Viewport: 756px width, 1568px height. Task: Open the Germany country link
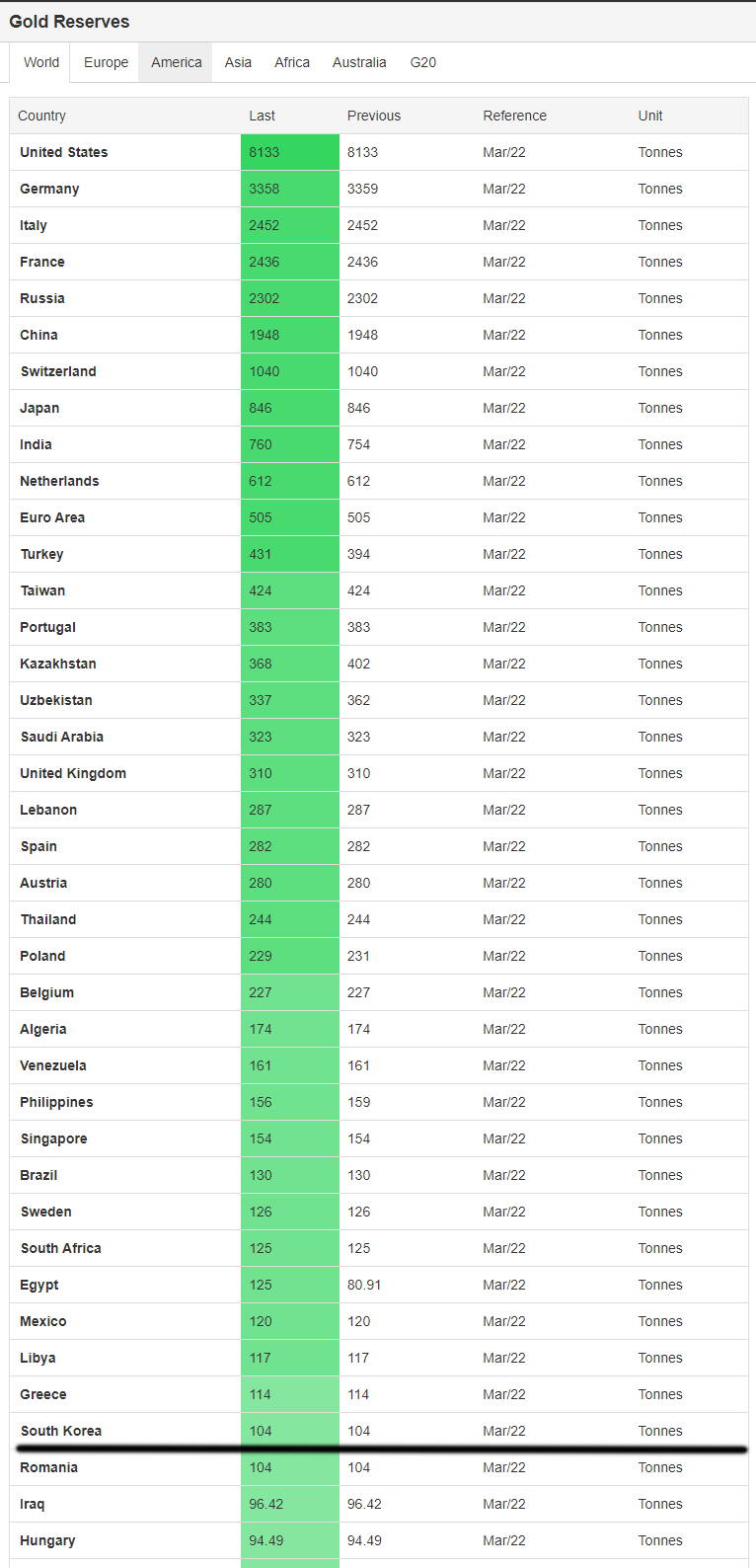[x=49, y=189]
